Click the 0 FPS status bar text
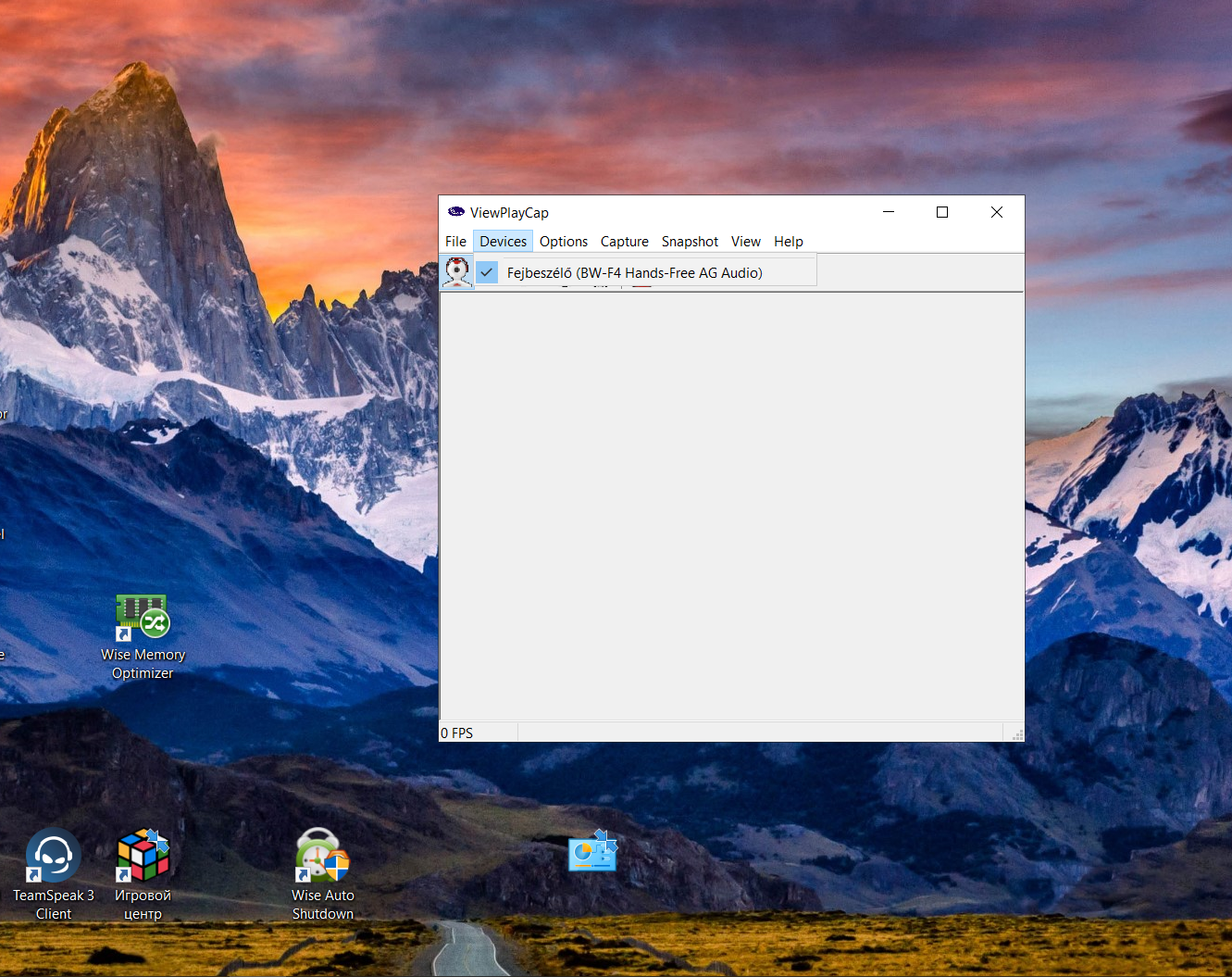 [x=456, y=733]
